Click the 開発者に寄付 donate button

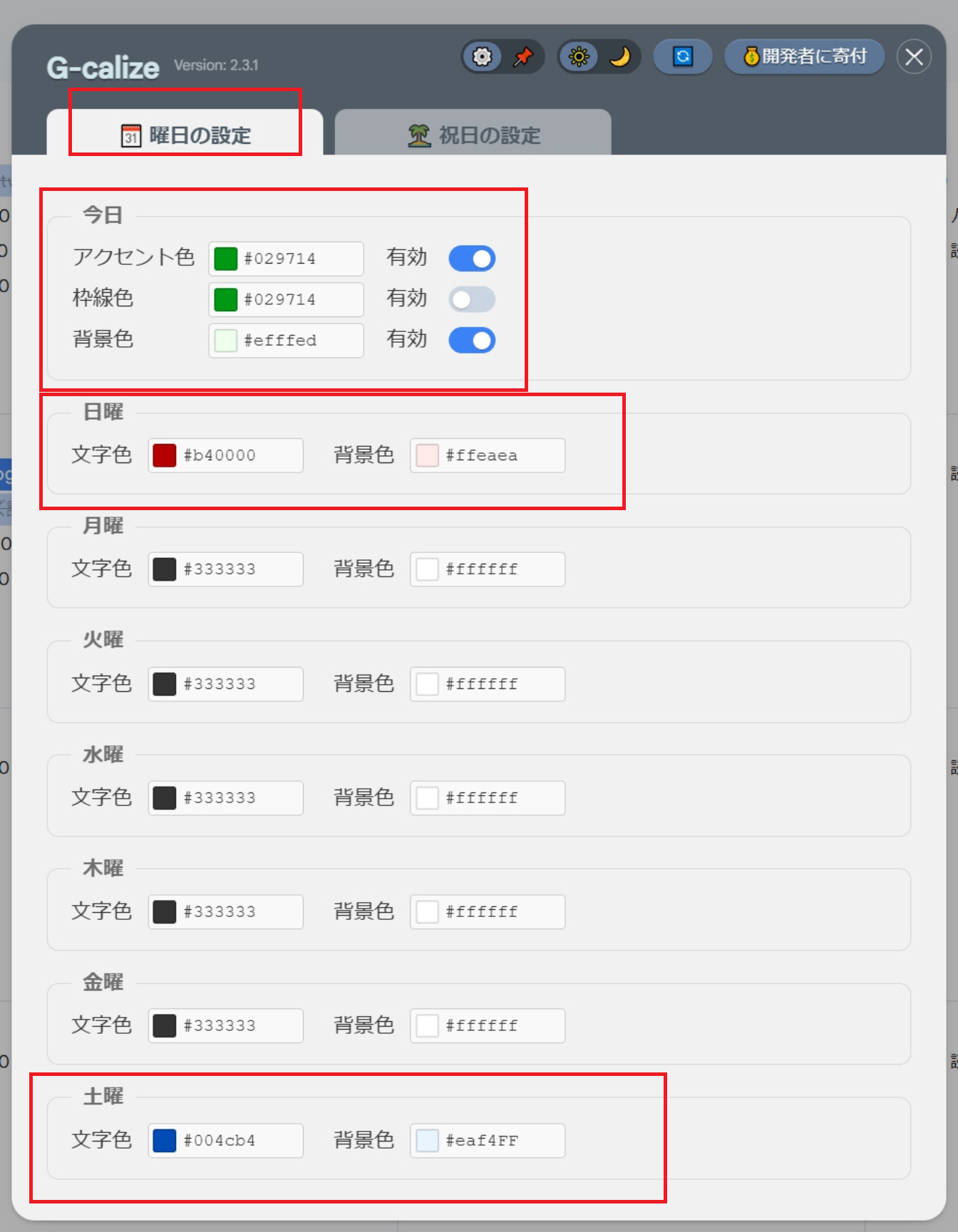click(x=805, y=57)
